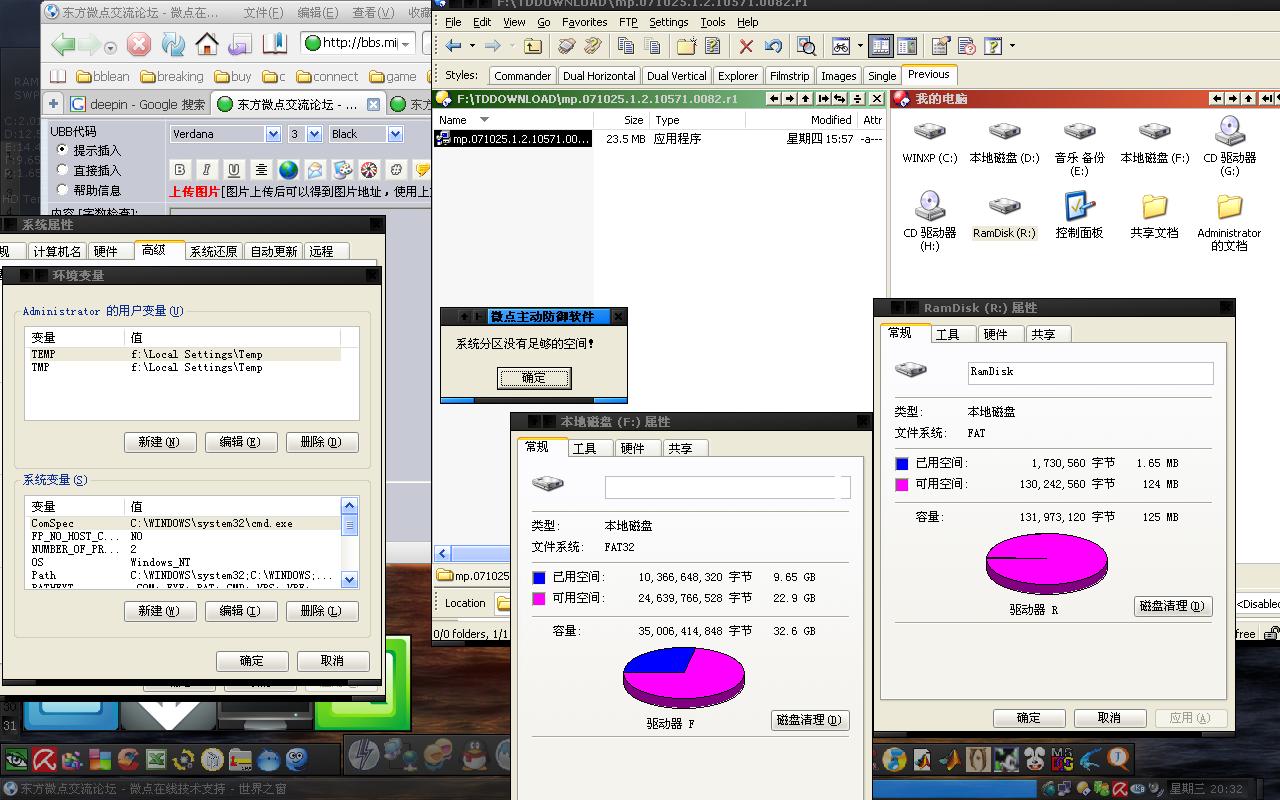Open the 系统还原 tab in System Properties
The width and height of the screenshot is (1280, 800).
(x=214, y=252)
